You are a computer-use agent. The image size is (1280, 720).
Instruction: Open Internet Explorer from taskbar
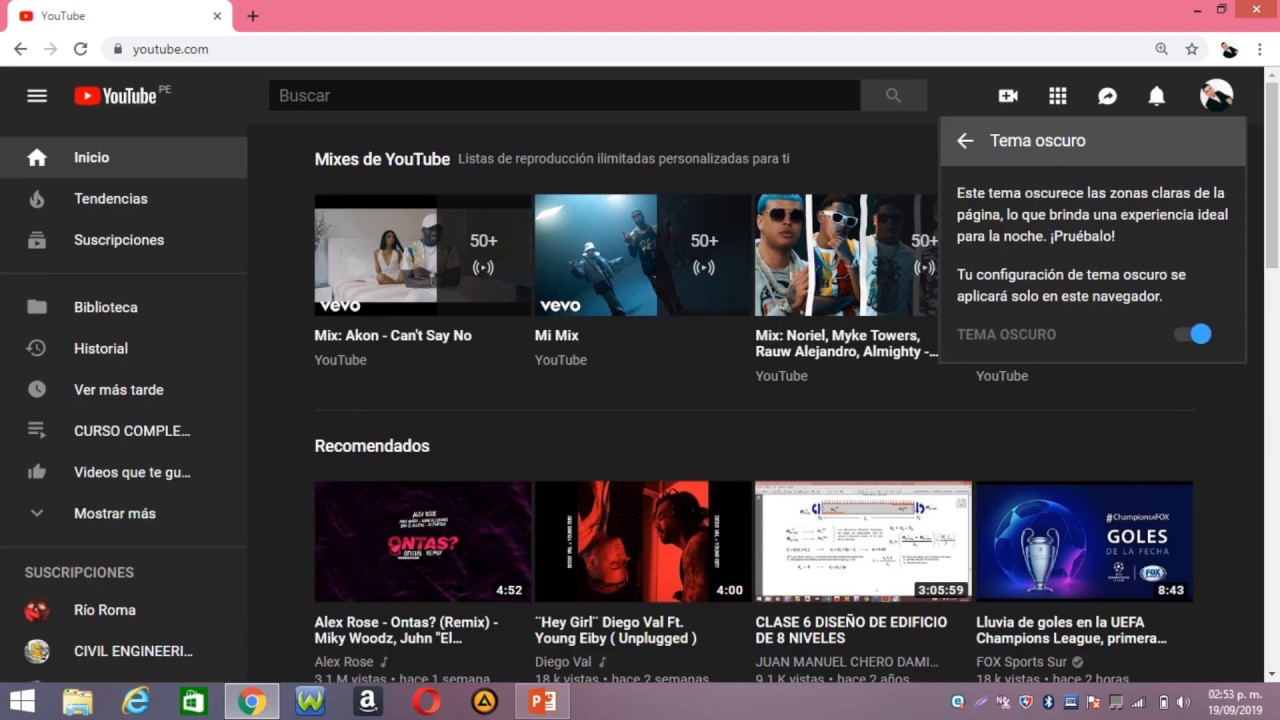[x=135, y=701]
